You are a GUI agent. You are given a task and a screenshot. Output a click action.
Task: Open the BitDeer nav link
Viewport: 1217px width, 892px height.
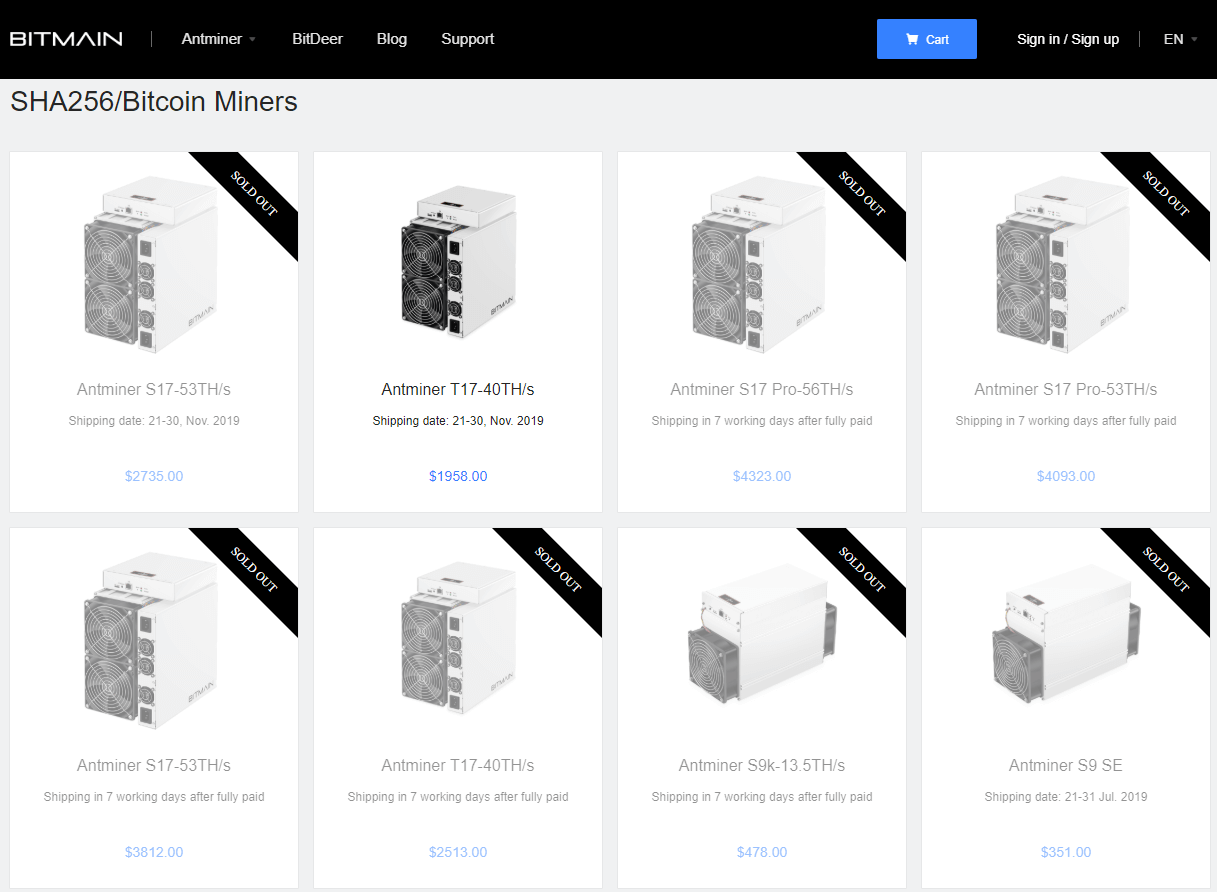point(317,39)
